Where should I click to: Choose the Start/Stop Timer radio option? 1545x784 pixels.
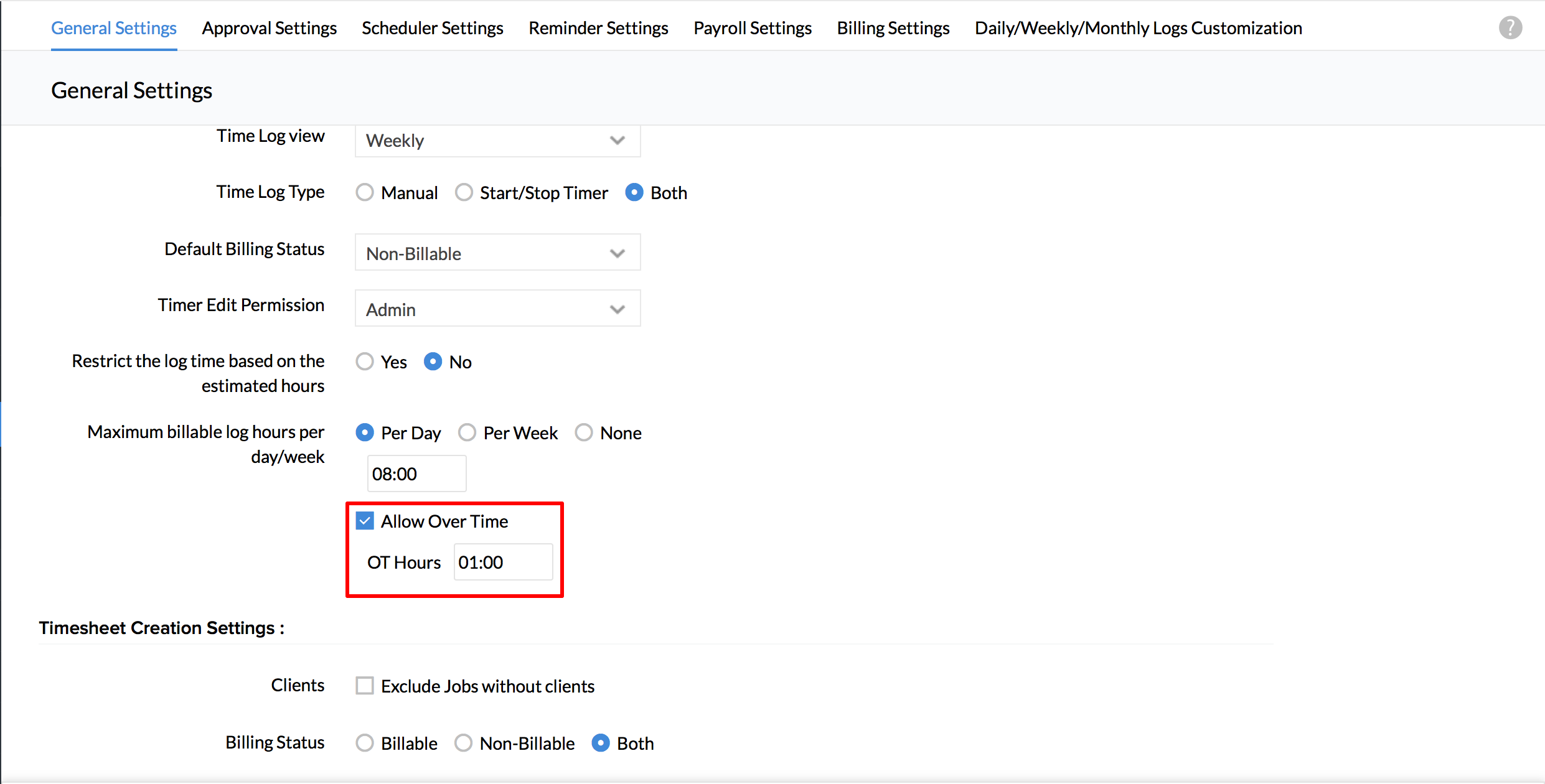464,193
